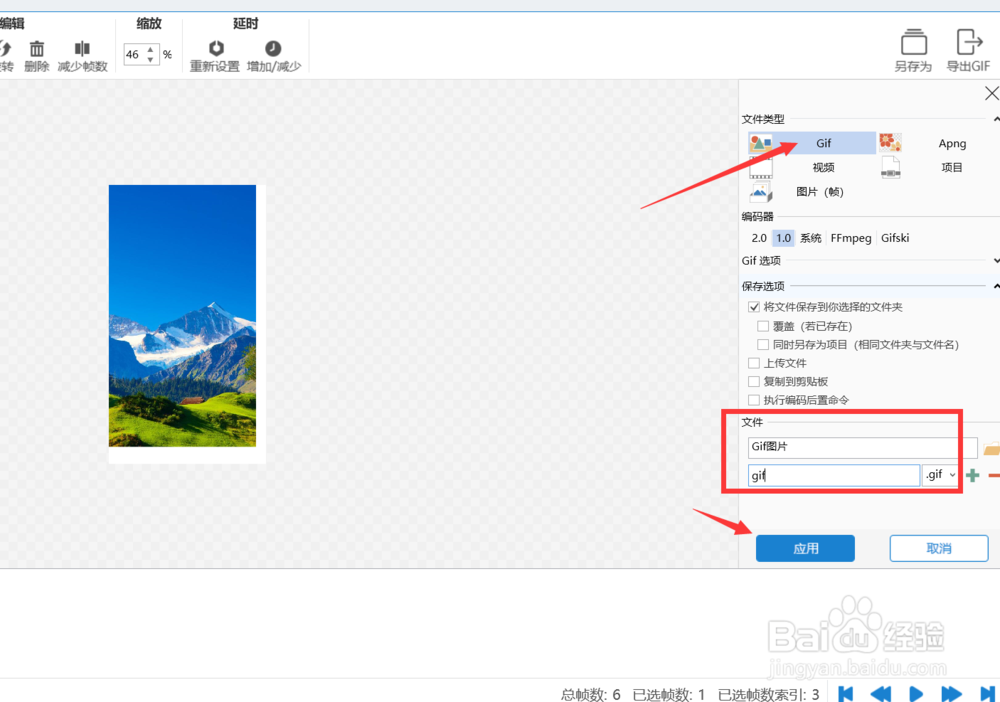Click the red minus icon beside filename

tap(994, 475)
